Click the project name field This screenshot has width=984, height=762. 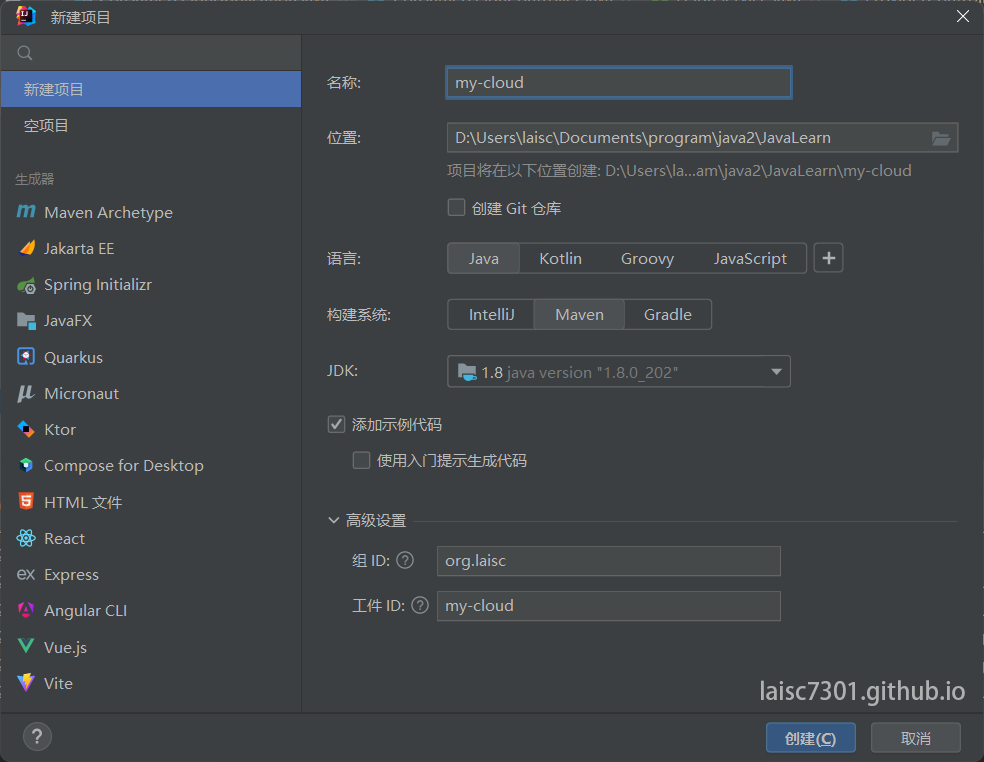(x=618, y=83)
